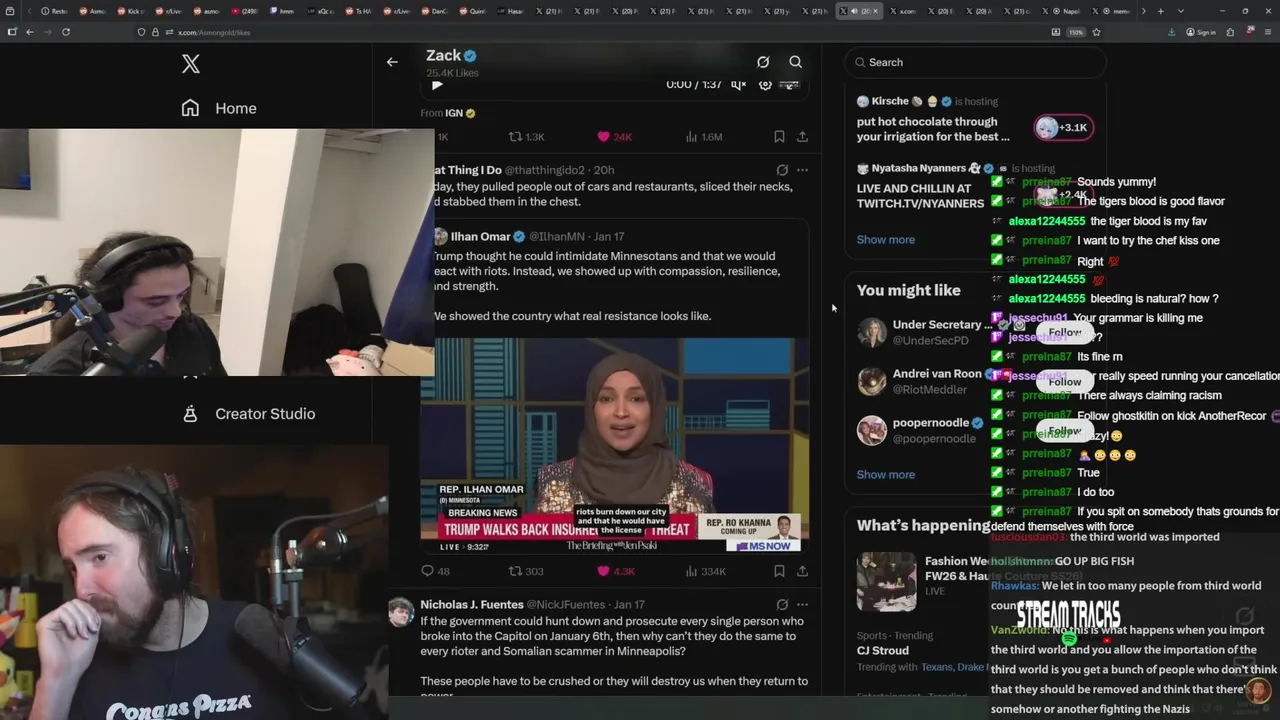
Task: Unlike the IGN post with 24K likes
Action: click(x=614, y=137)
